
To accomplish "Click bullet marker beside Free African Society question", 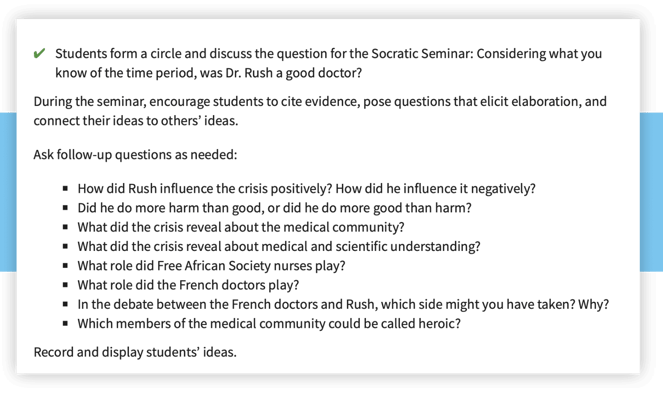I will 65,266.
